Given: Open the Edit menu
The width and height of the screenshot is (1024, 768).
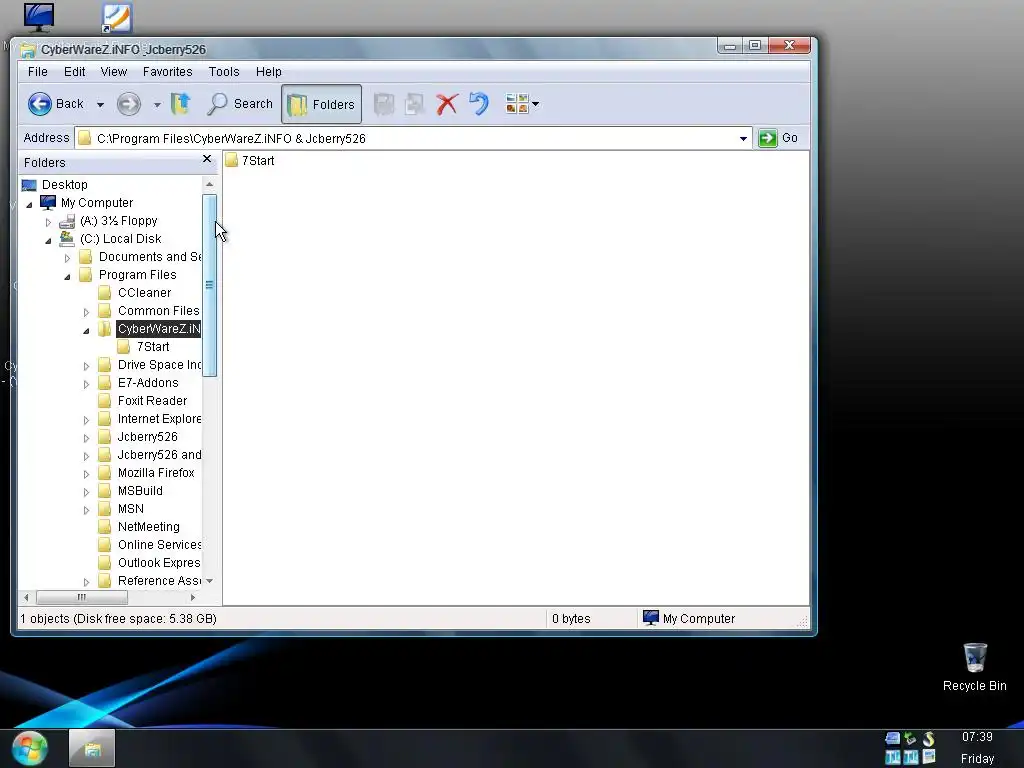Looking at the screenshot, I should [74, 72].
